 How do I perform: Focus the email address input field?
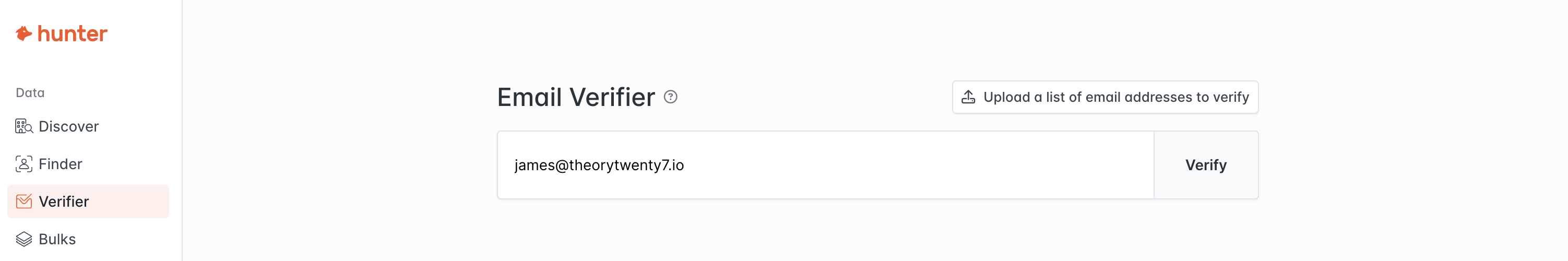click(825, 165)
